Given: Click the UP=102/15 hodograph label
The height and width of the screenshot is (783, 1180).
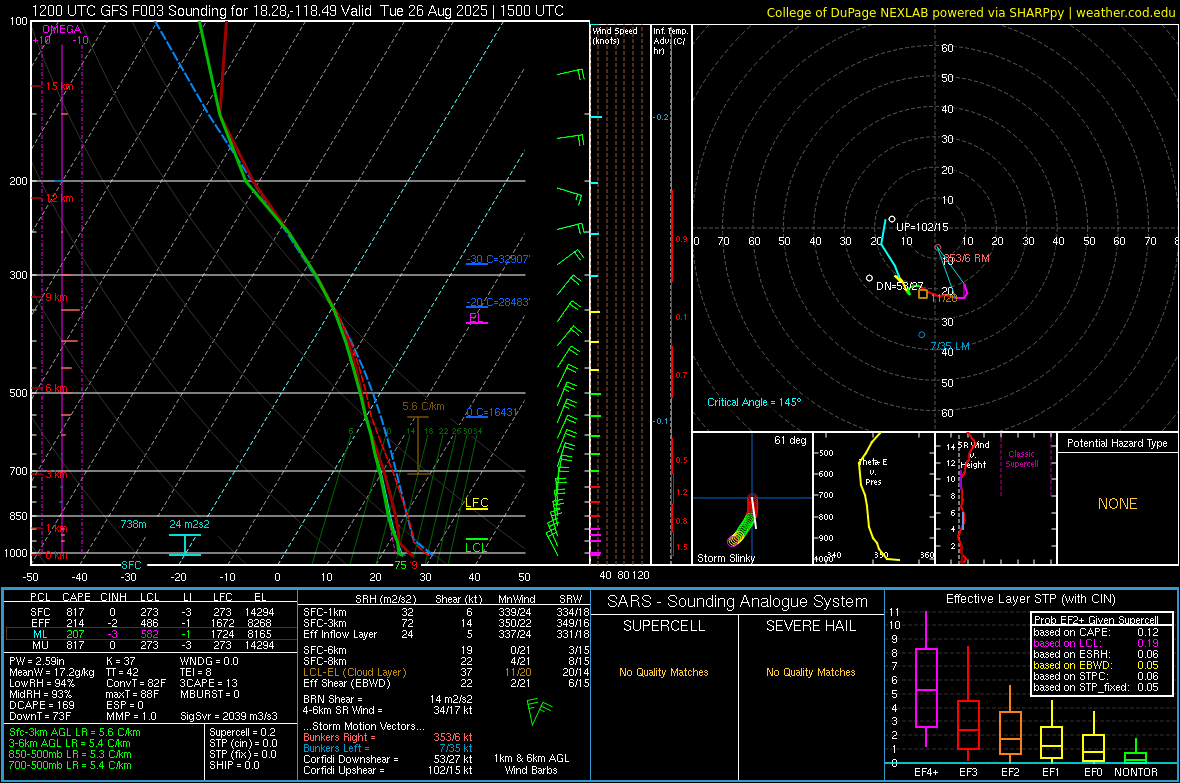Looking at the screenshot, I should [x=922, y=227].
